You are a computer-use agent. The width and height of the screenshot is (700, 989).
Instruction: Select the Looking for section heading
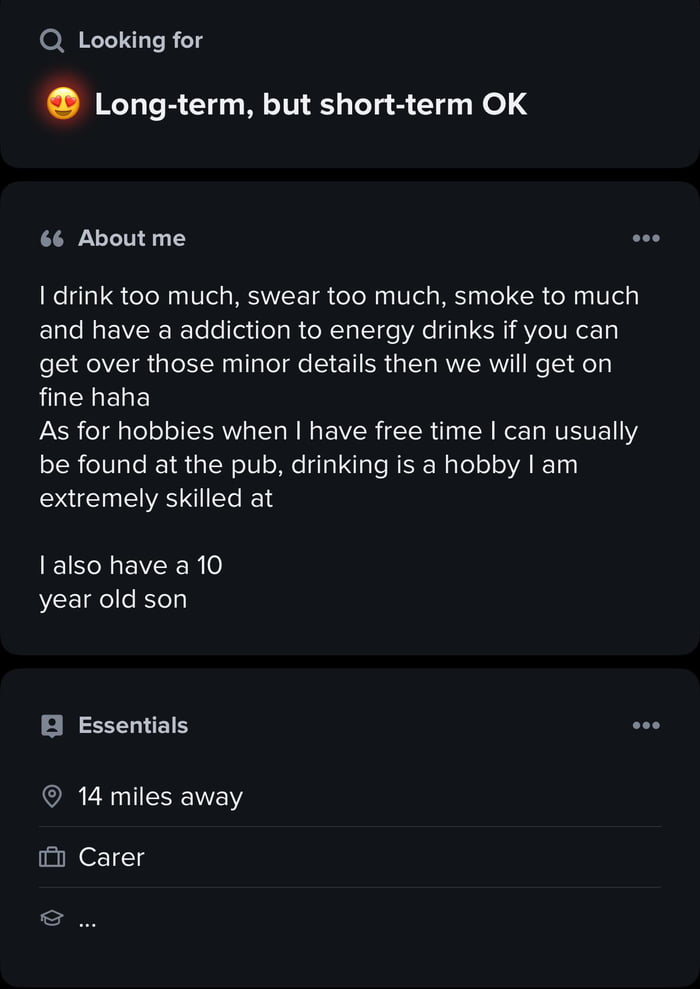tap(140, 41)
